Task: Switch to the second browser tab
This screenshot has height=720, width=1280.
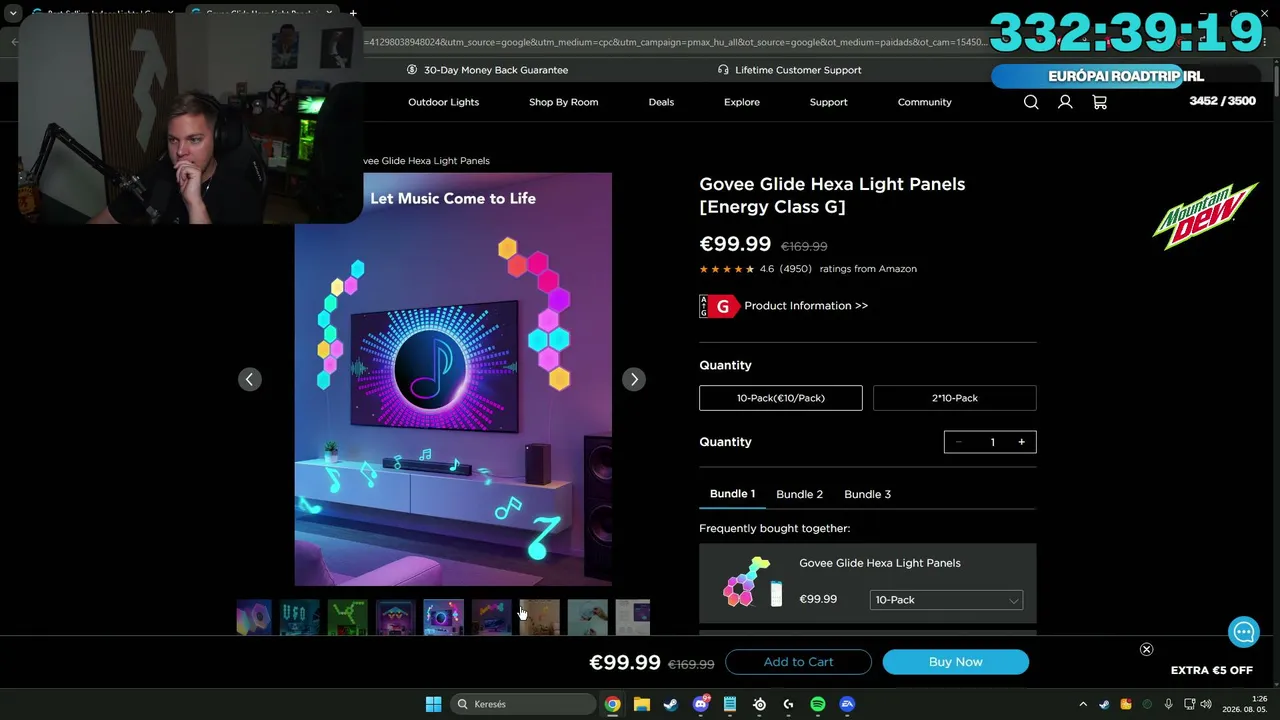Action: tap(262, 13)
